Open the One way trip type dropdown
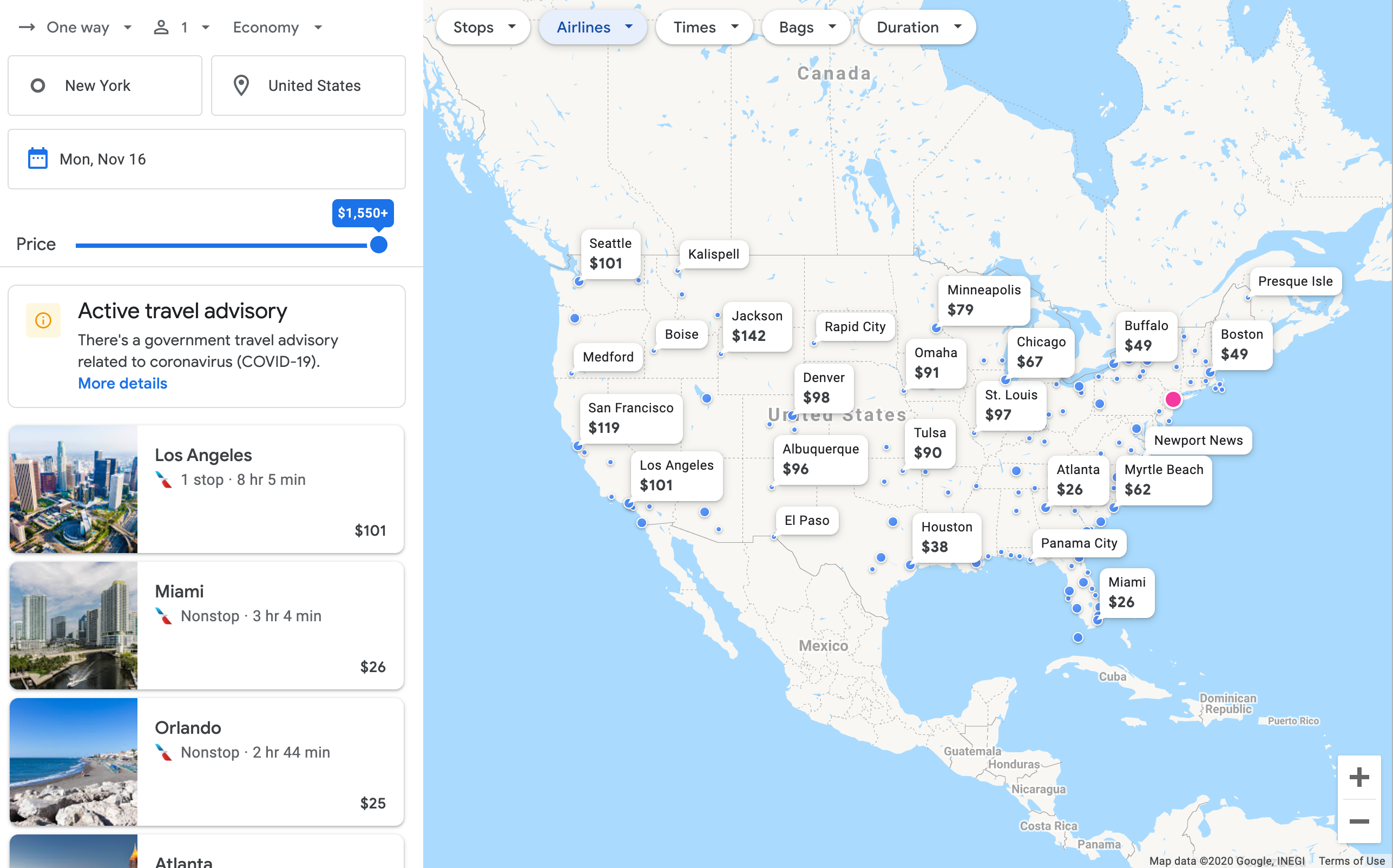Image resolution: width=1393 pixels, height=868 pixels. (x=76, y=27)
